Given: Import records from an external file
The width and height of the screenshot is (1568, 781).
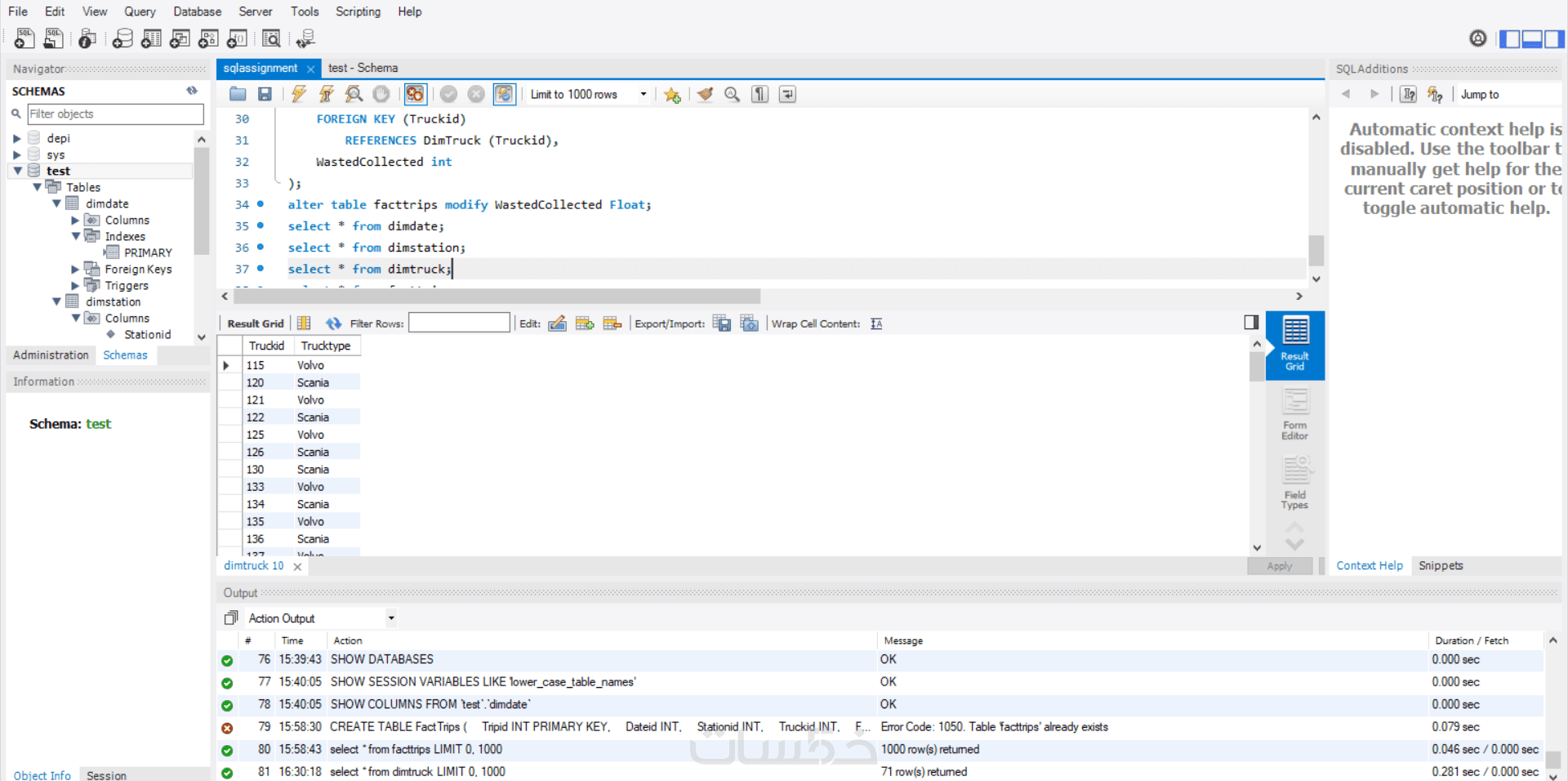Looking at the screenshot, I should pyautogui.click(x=750, y=324).
